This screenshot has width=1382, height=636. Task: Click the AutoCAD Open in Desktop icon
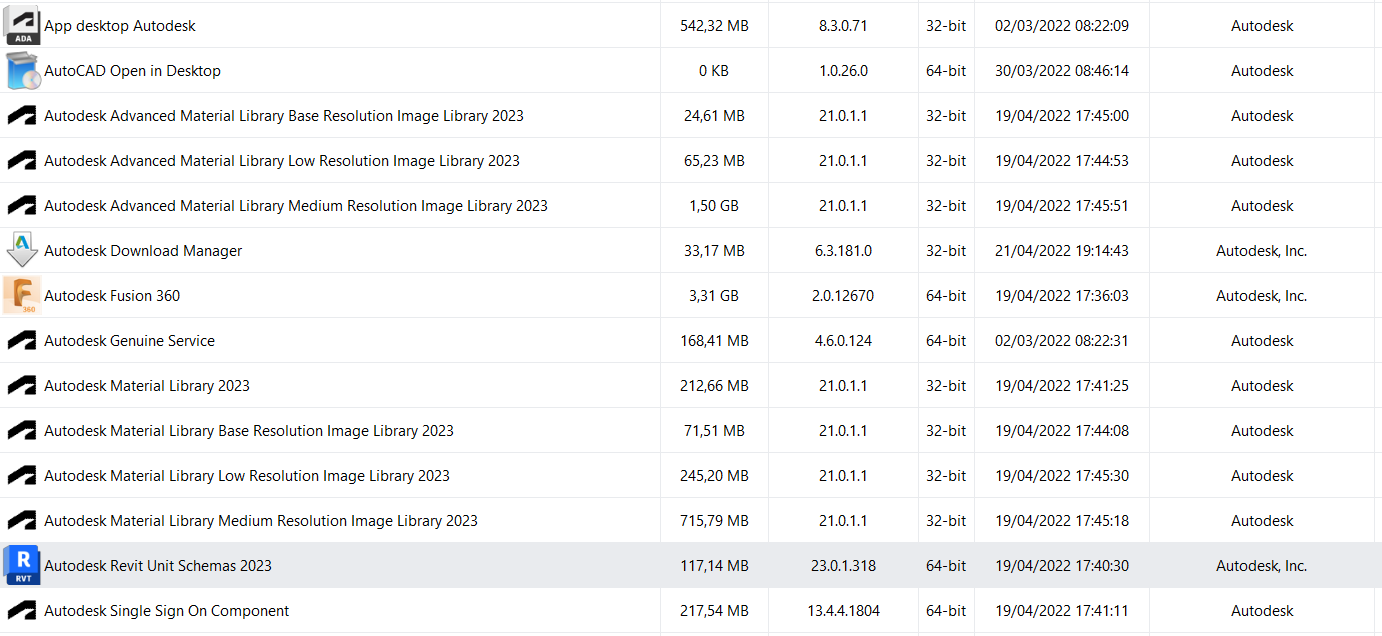click(22, 71)
